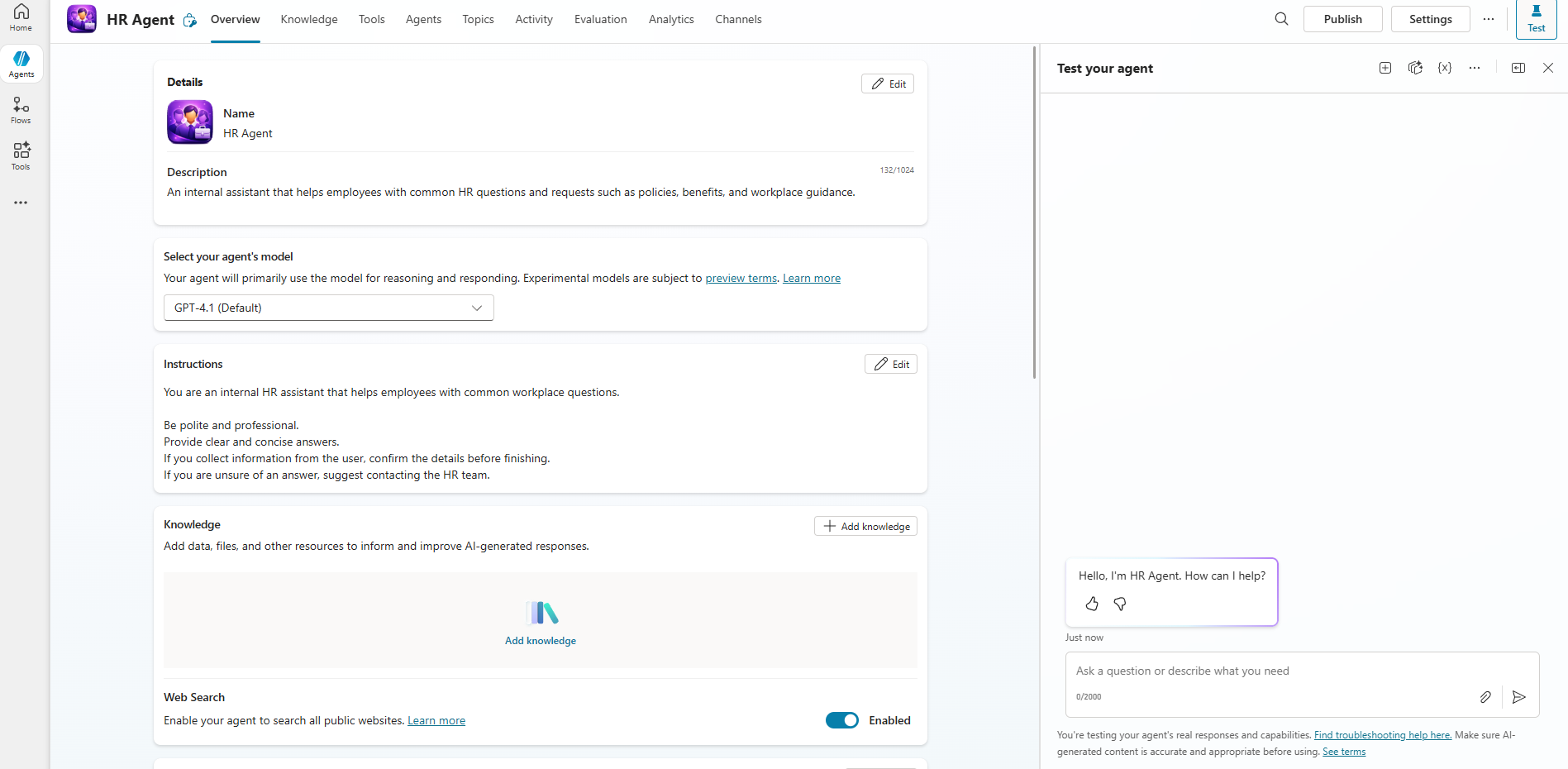Viewport: 1568px width, 769px height.
Task: Click the '0/2000' character counter
Action: 1089,697
